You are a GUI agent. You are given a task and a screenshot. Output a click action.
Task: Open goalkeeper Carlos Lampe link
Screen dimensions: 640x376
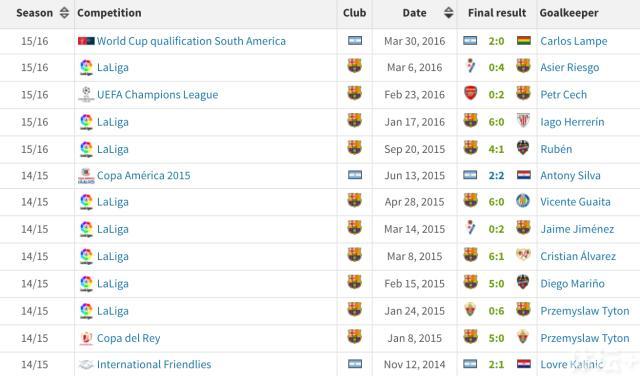pyautogui.click(x=573, y=41)
